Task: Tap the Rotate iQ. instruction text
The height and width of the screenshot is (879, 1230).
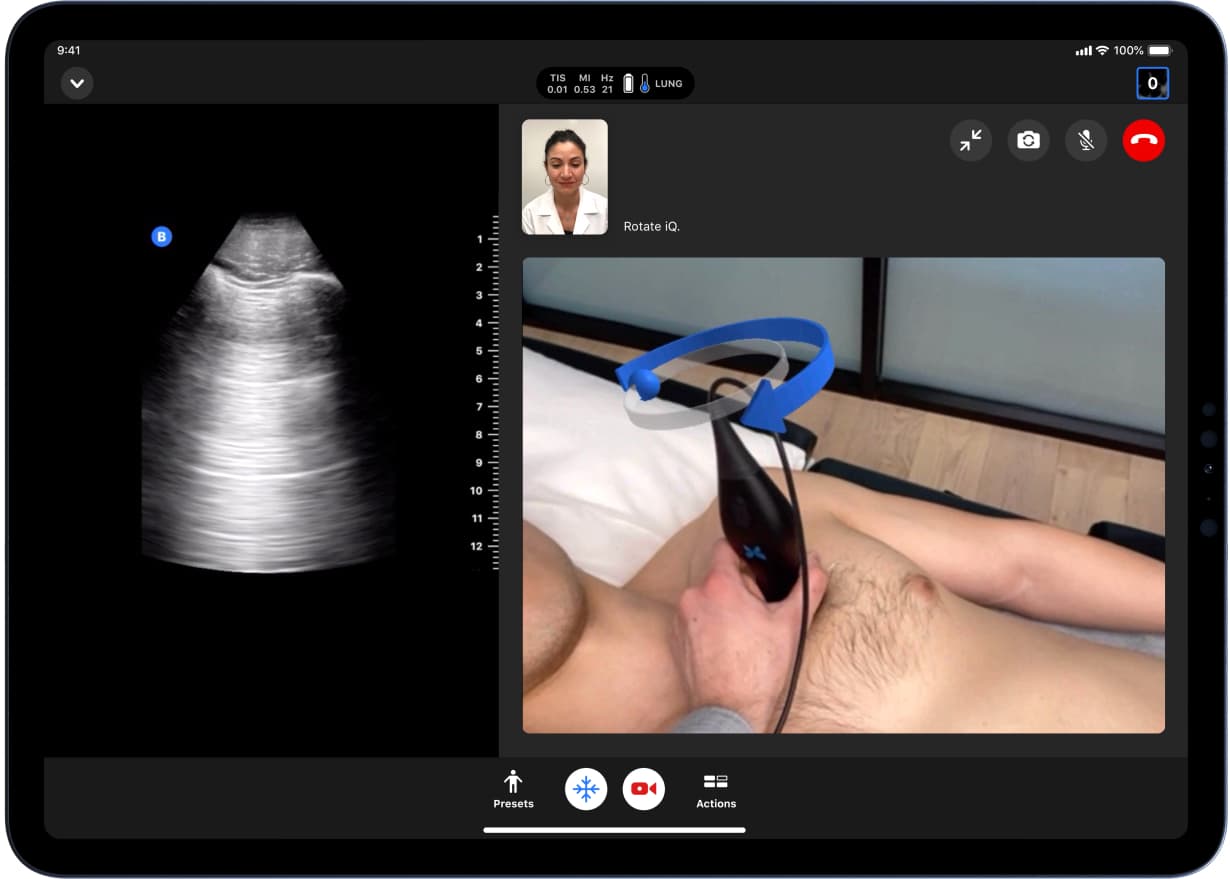Action: (x=652, y=227)
